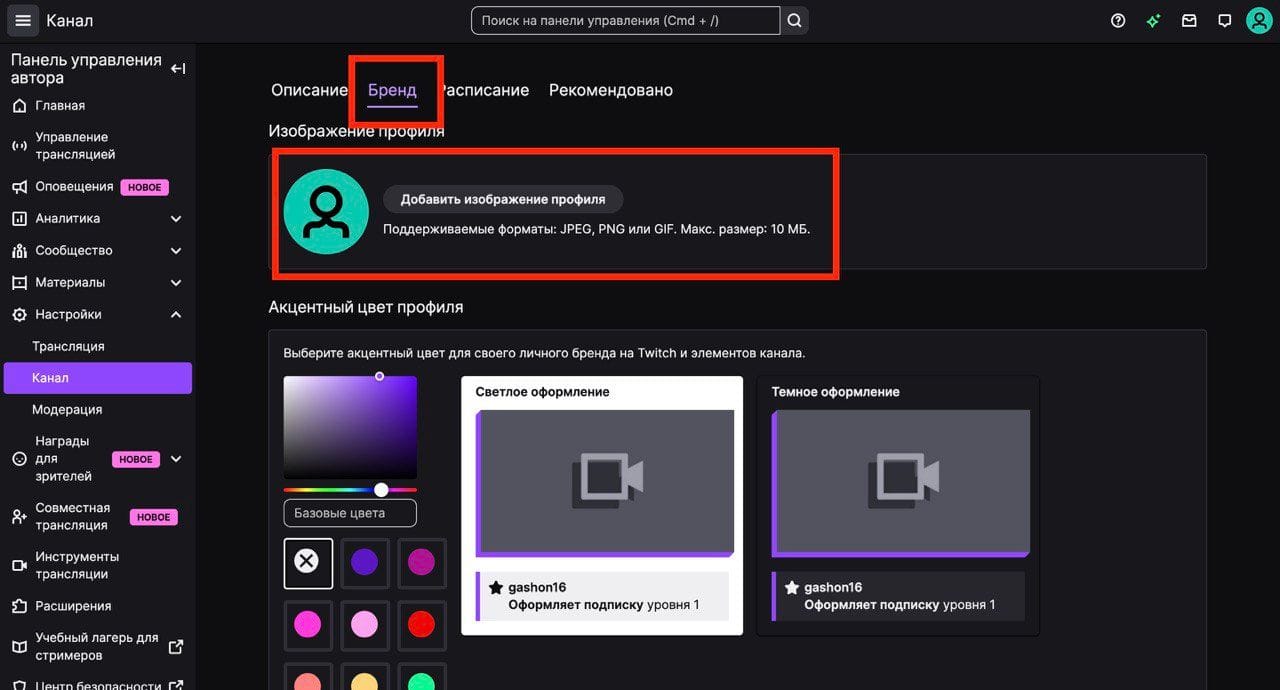
Task: Collapse the creator dashboard sidebar
Action: pyautogui.click(x=178, y=69)
